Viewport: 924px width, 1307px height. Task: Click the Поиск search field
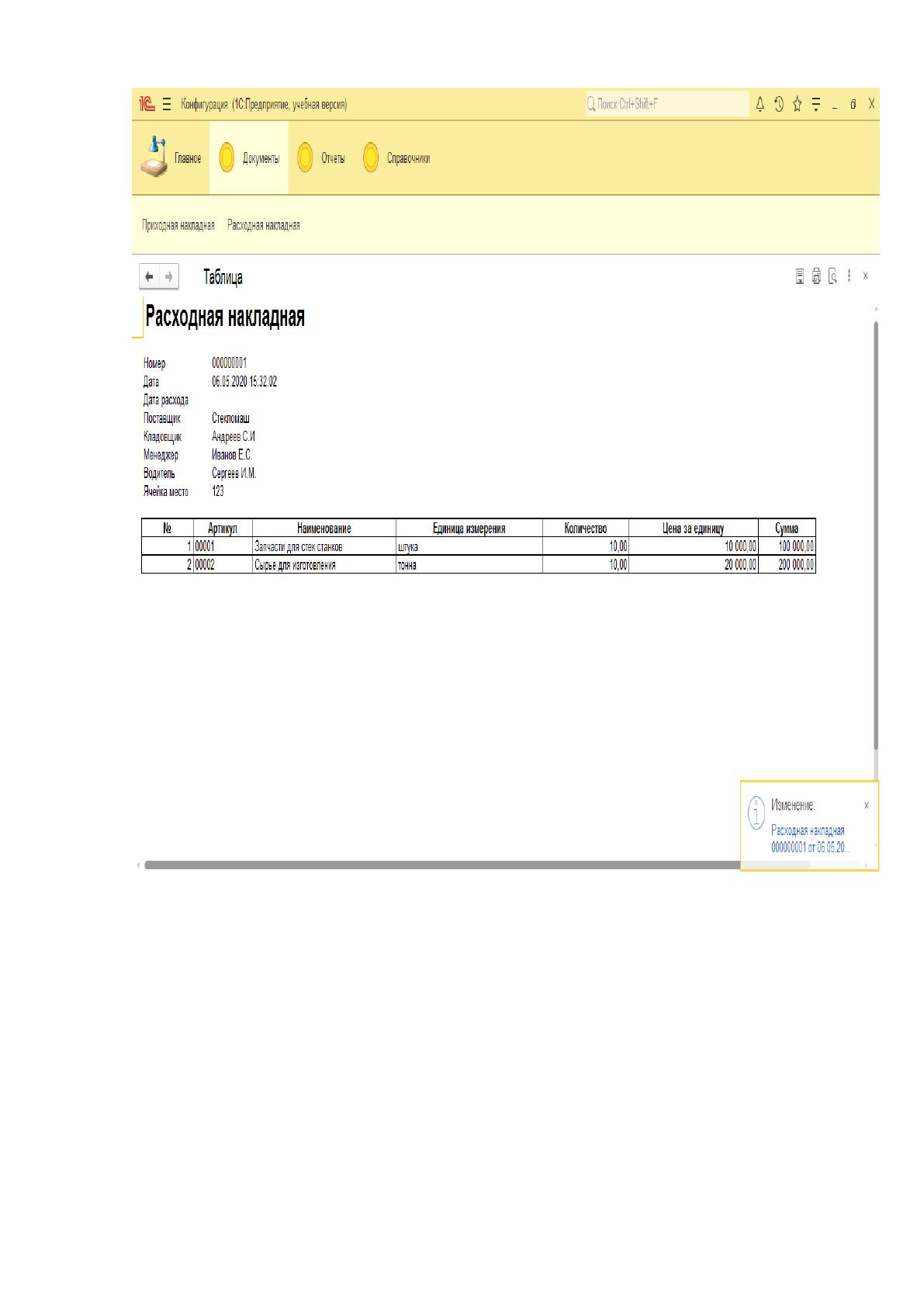[x=667, y=103]
